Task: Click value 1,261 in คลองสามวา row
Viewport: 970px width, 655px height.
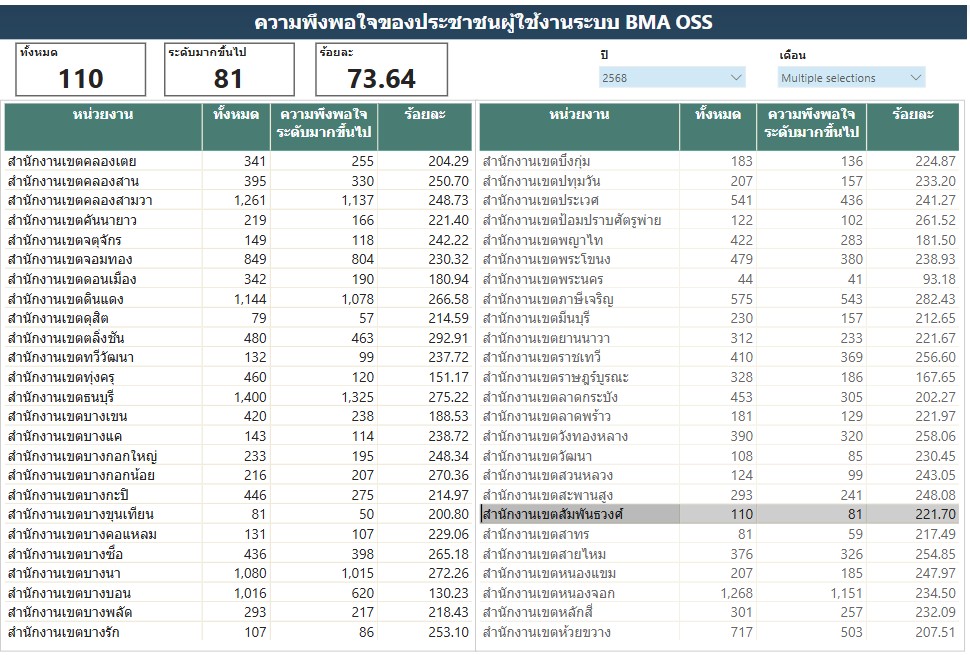Action: pyautogui.click(x=250, y=200)
